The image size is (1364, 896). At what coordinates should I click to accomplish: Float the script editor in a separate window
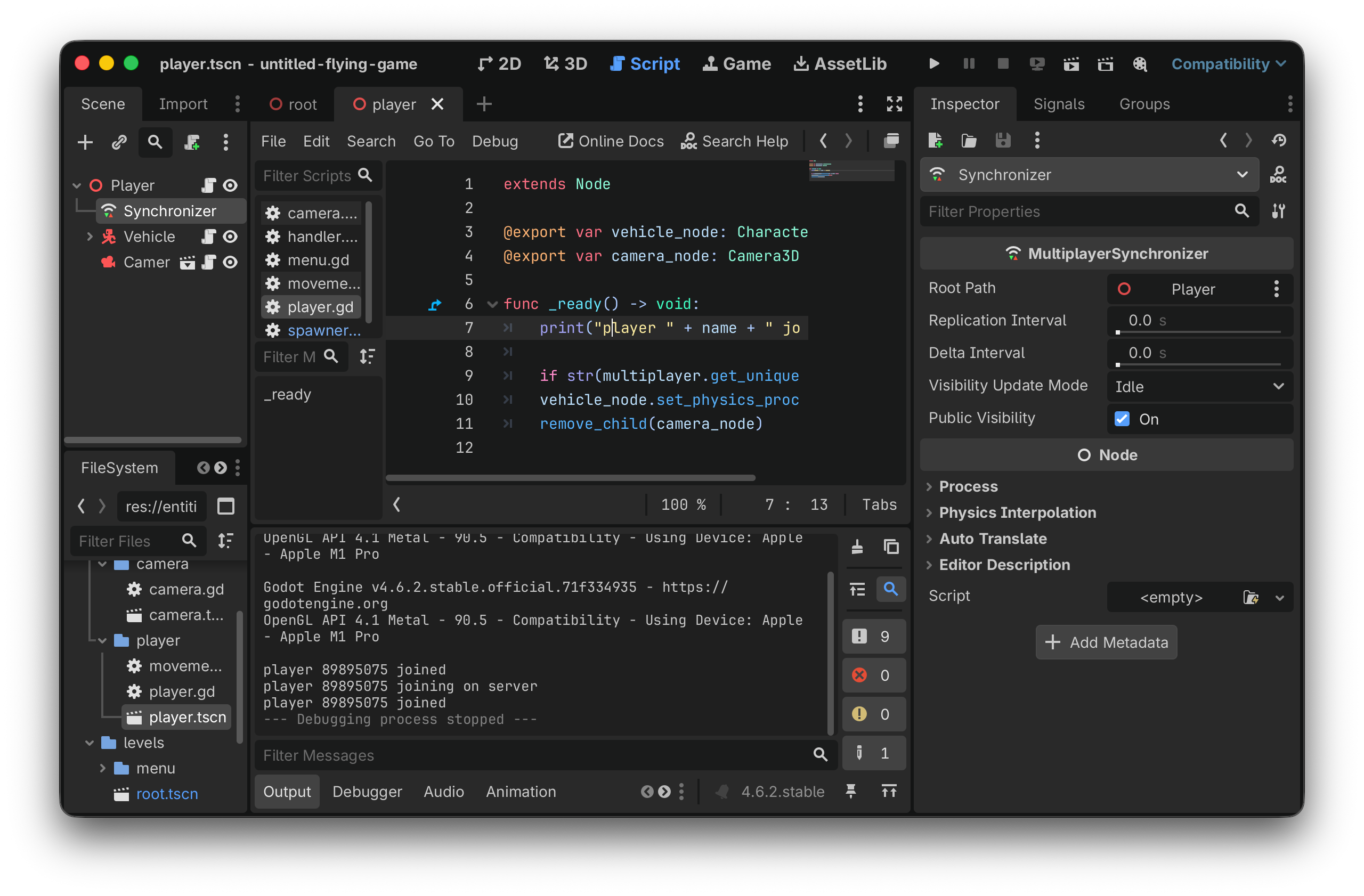891,141
